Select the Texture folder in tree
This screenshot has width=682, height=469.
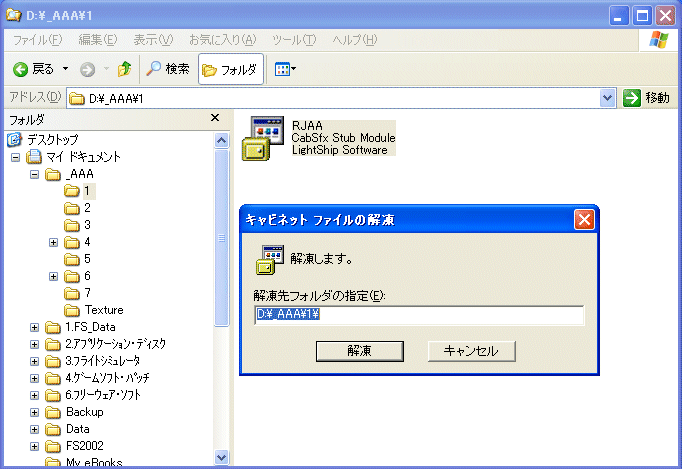click(x=104, y=310)
